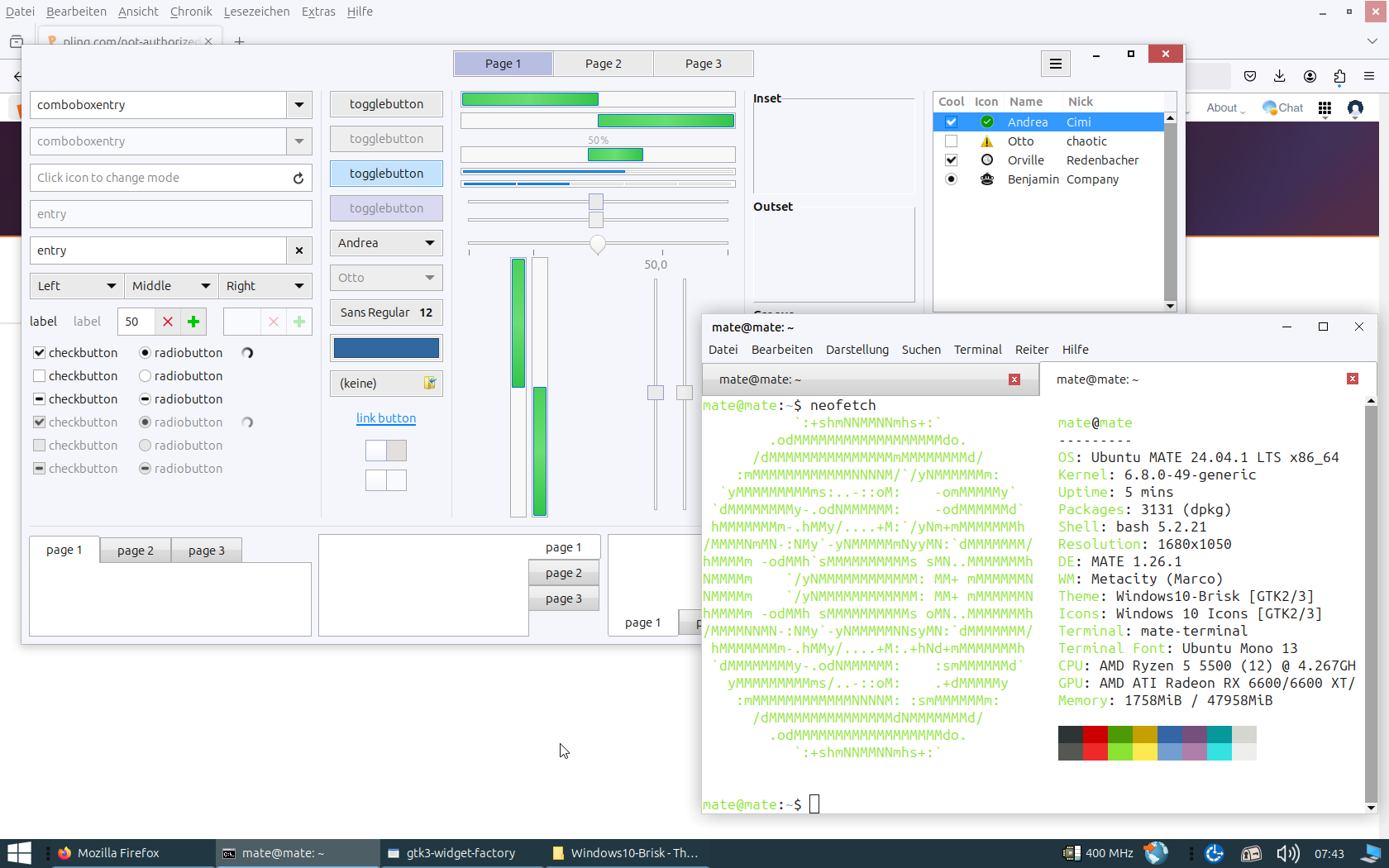Click the red X beside the 50 spin field
Screen dimensions: 1389x868
coord(168,322)
